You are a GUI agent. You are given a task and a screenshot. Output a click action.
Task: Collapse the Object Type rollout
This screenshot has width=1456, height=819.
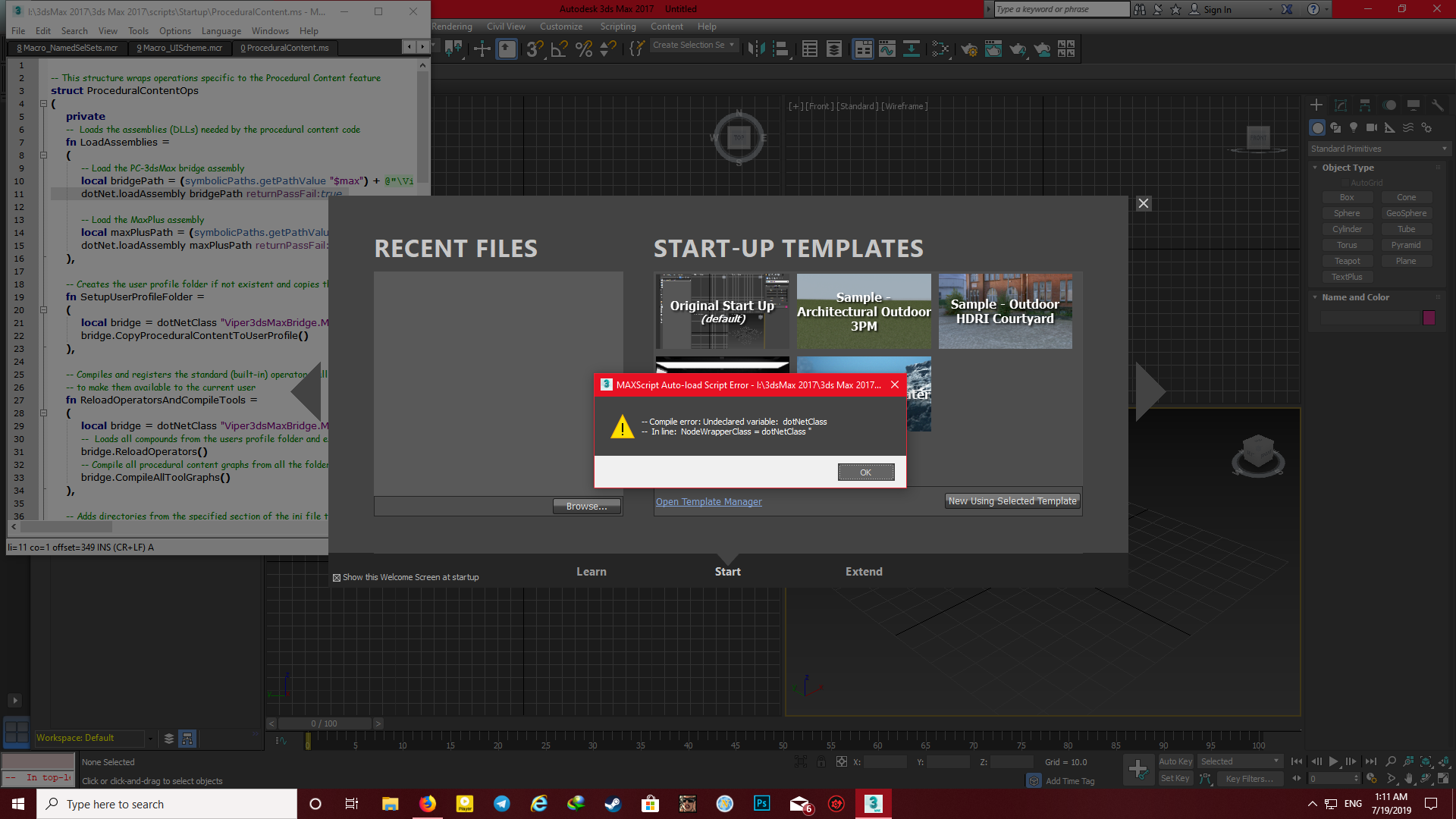pos(1348,168)
